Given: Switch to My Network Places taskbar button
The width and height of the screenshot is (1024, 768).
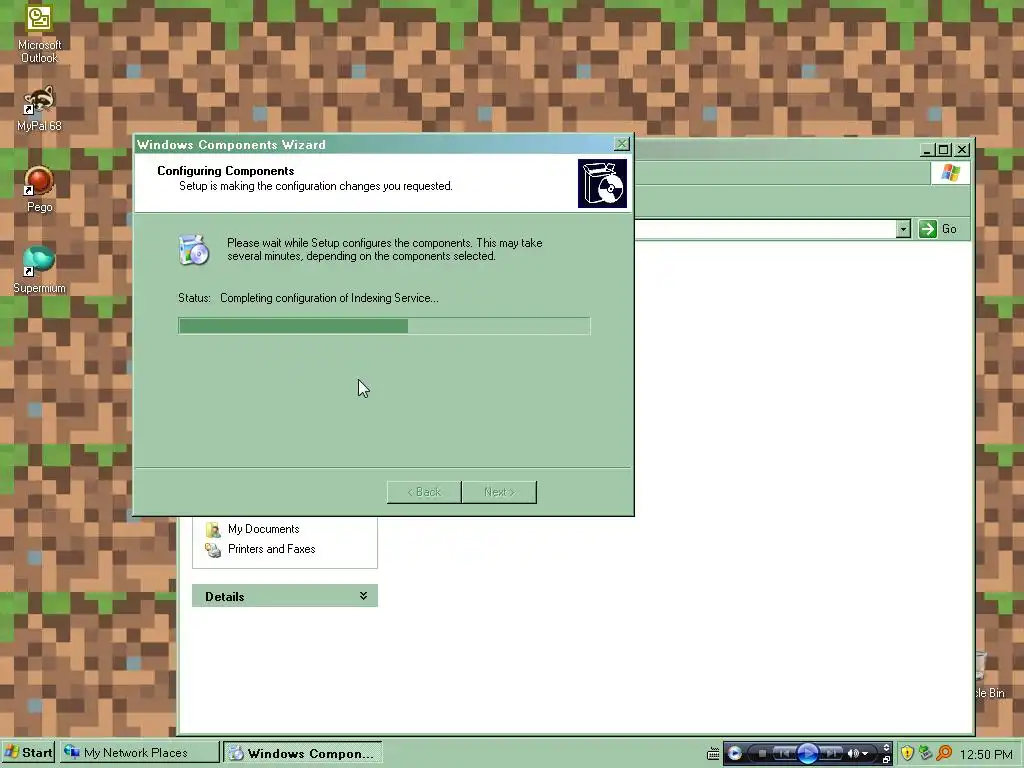Looking at the screenshot, I should [x=140, y=753].
